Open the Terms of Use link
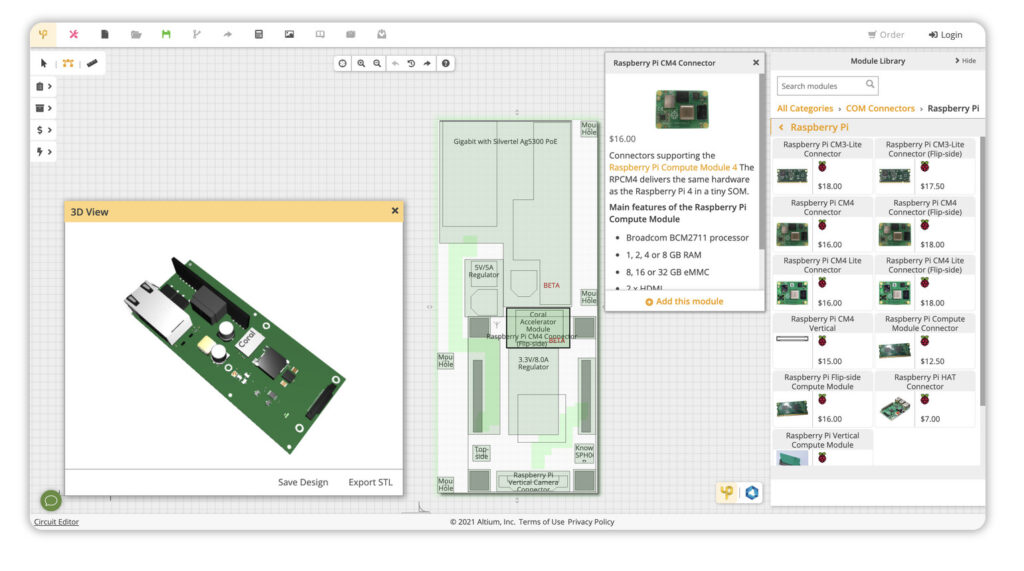 tap(541, 522)
